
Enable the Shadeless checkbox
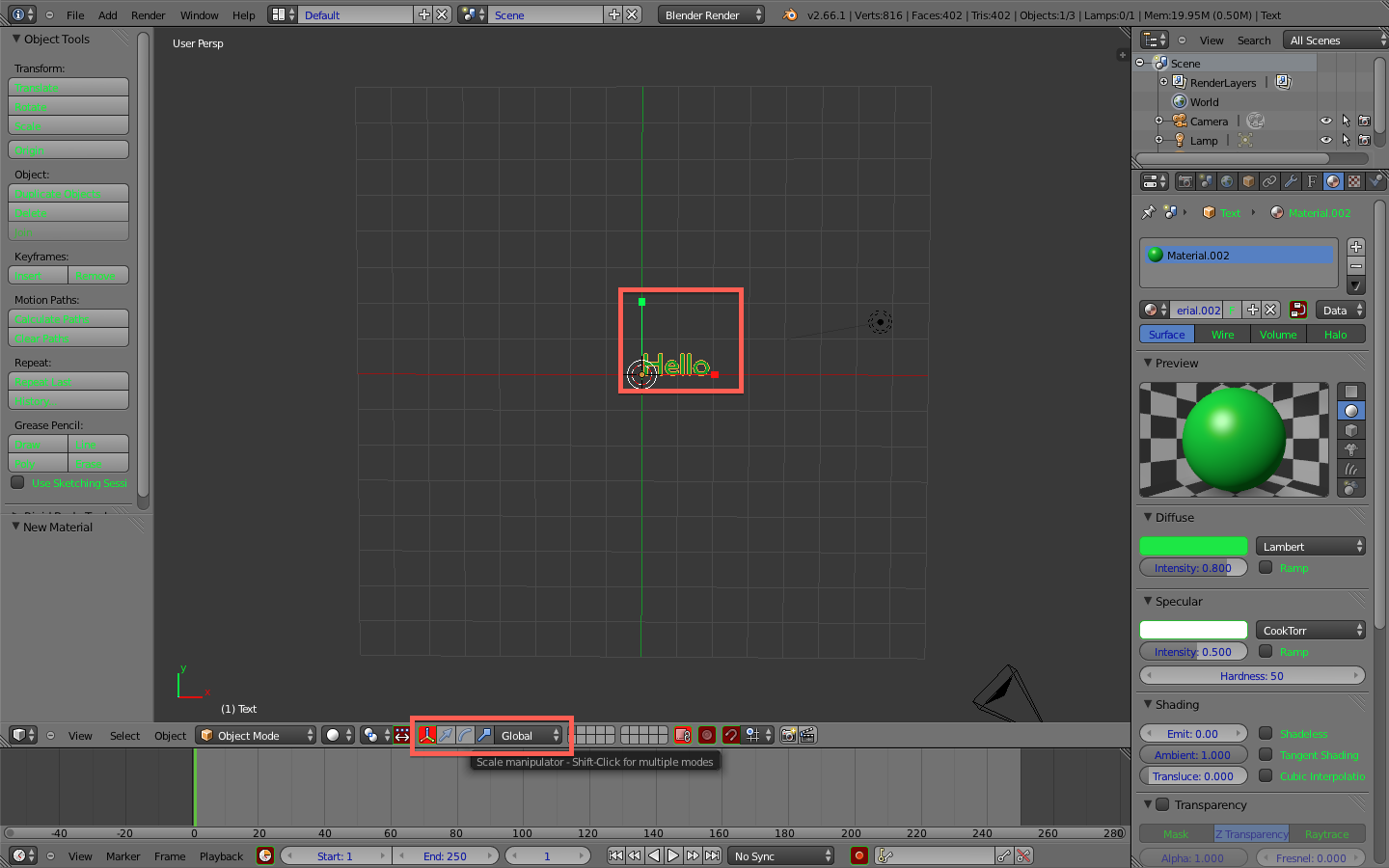tap(1266, 733)
